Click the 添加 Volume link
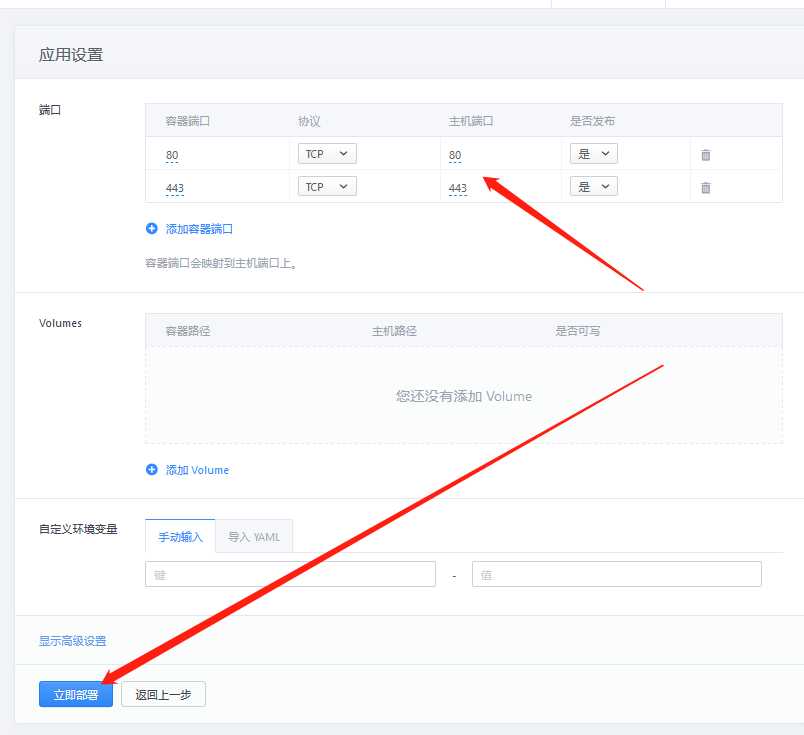Image resolution: width=804 pixels, height=735 pixels. pos(197,470)
